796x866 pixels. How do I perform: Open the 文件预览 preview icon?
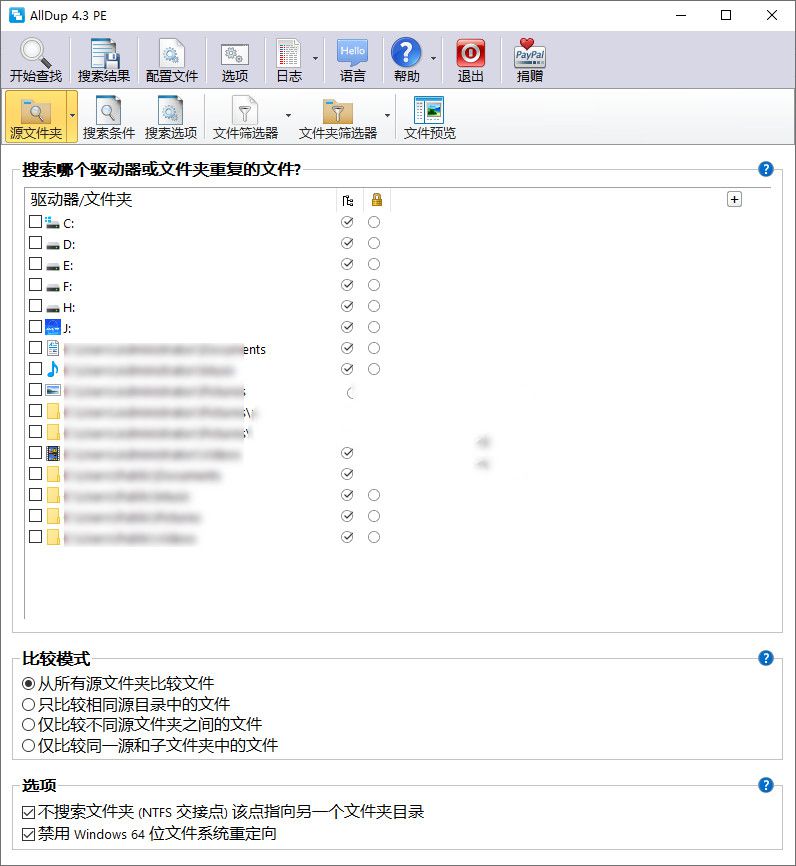coord(429,110)
